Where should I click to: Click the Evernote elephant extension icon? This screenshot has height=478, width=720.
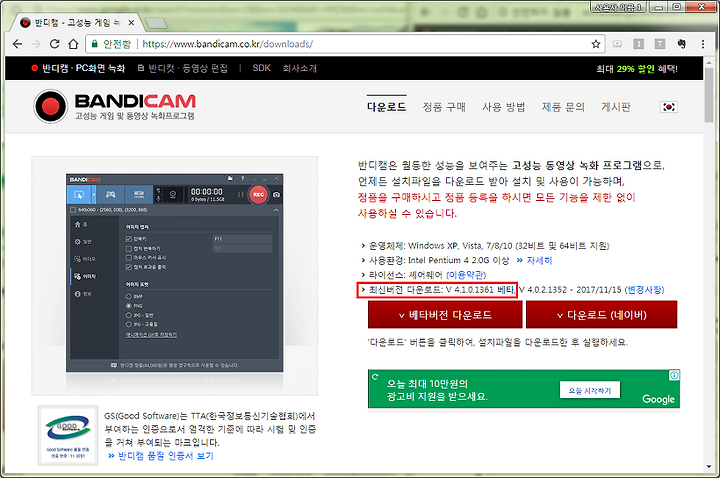tap(682, 44)
